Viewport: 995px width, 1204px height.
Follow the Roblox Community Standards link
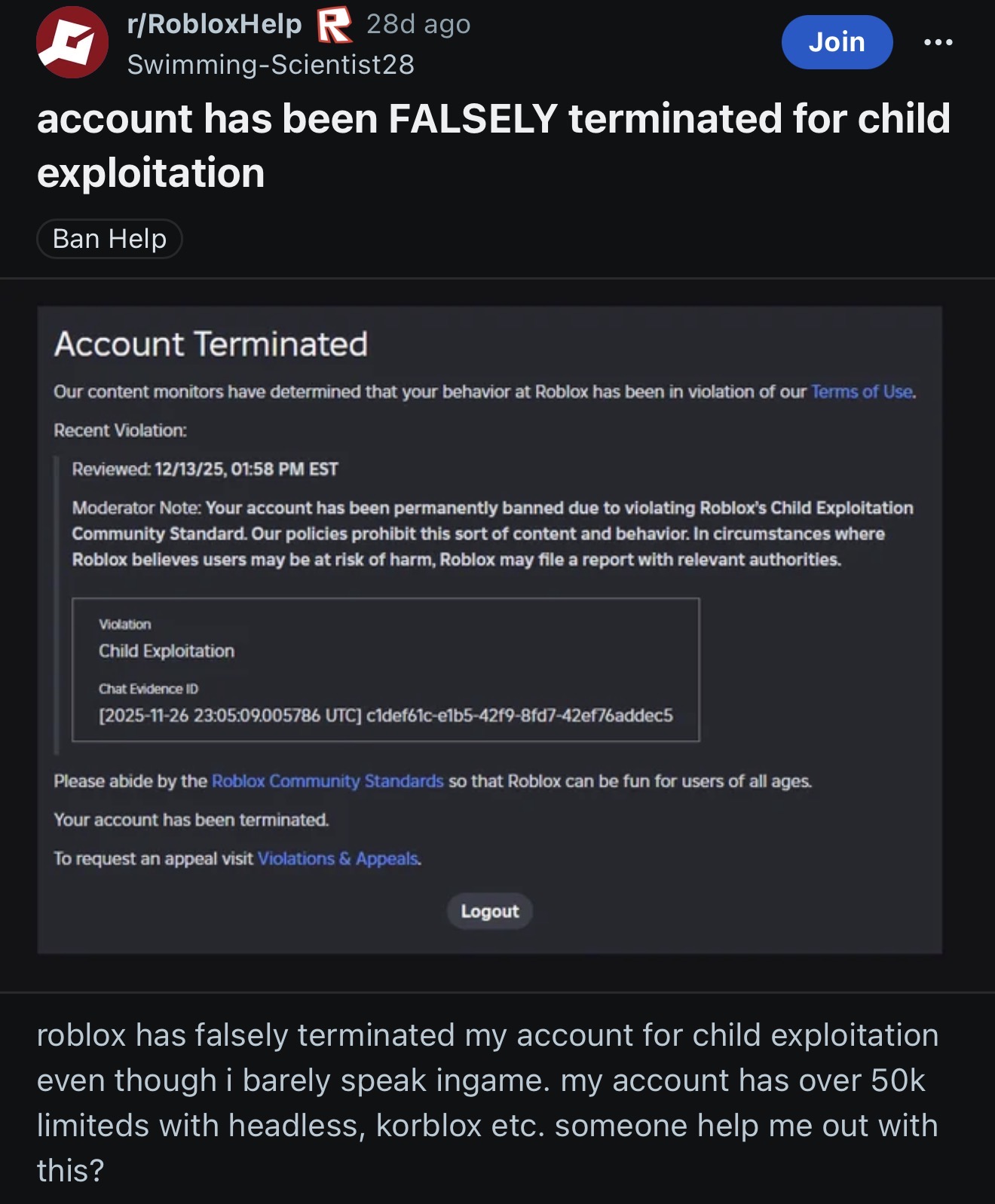328,781
